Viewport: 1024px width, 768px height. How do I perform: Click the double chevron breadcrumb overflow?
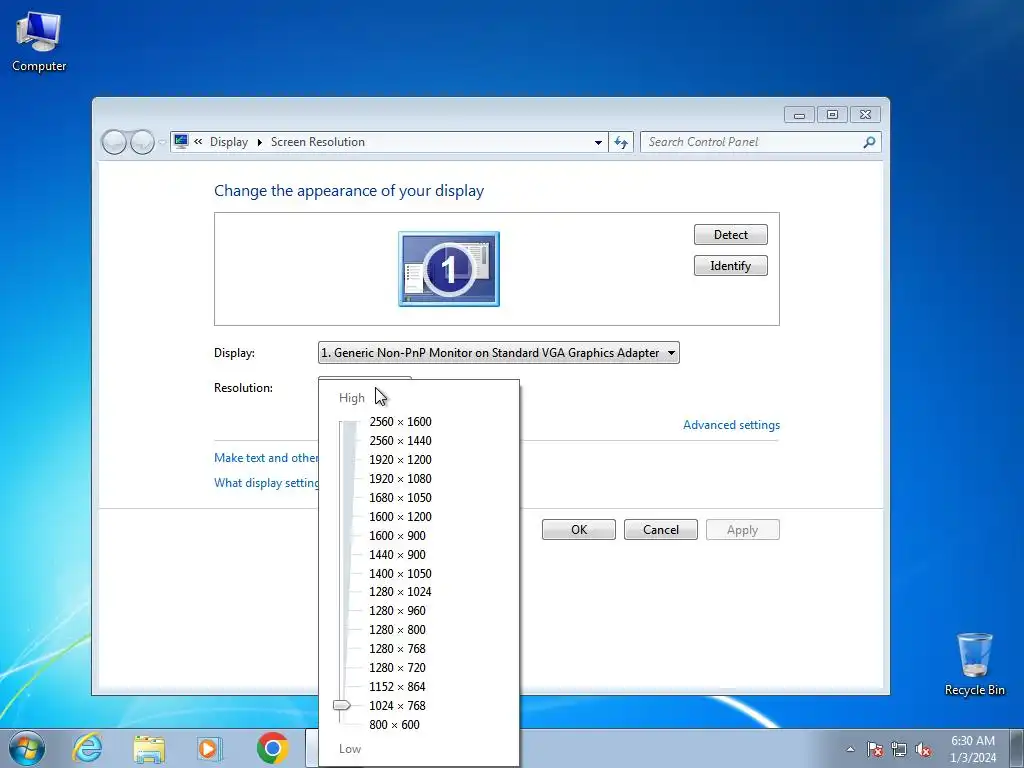click(x=198, y=141)
